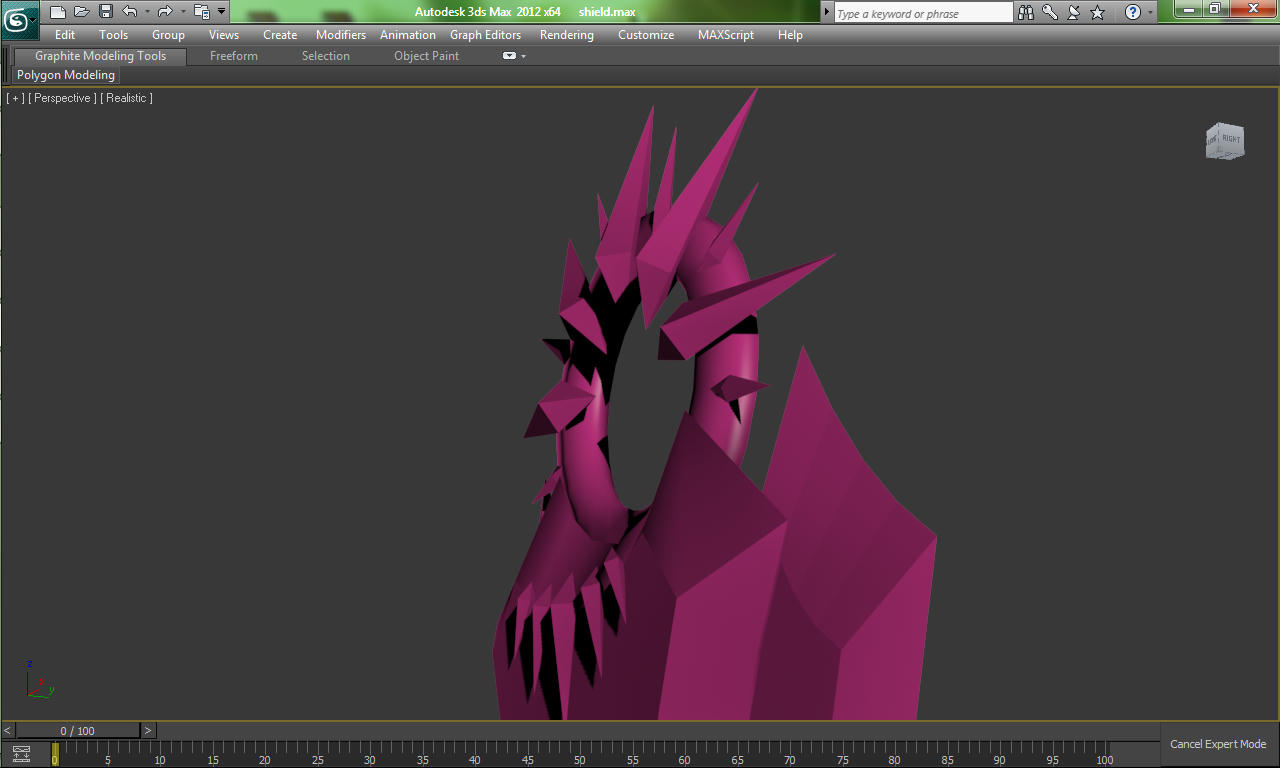Expand the InfoCenter search arrow

pyautogui.click(x=827, y=12)
